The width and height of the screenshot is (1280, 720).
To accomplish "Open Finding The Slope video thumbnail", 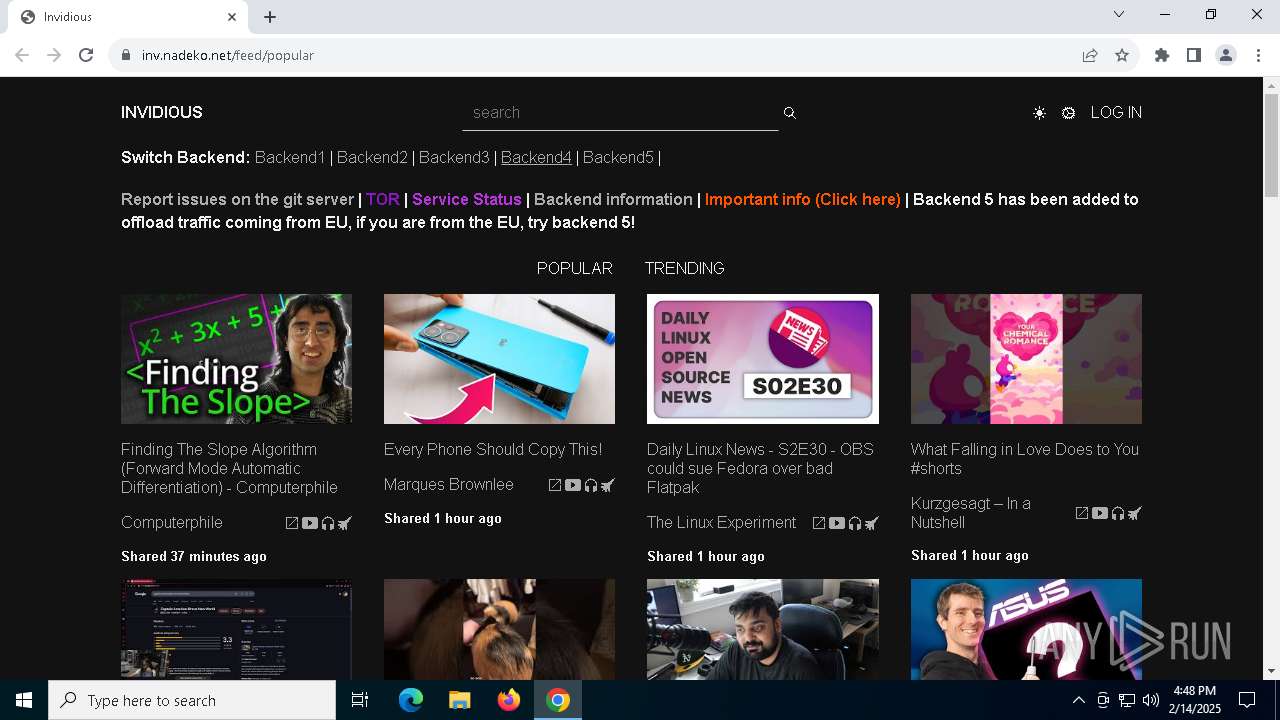I will (x=236, y=359).
